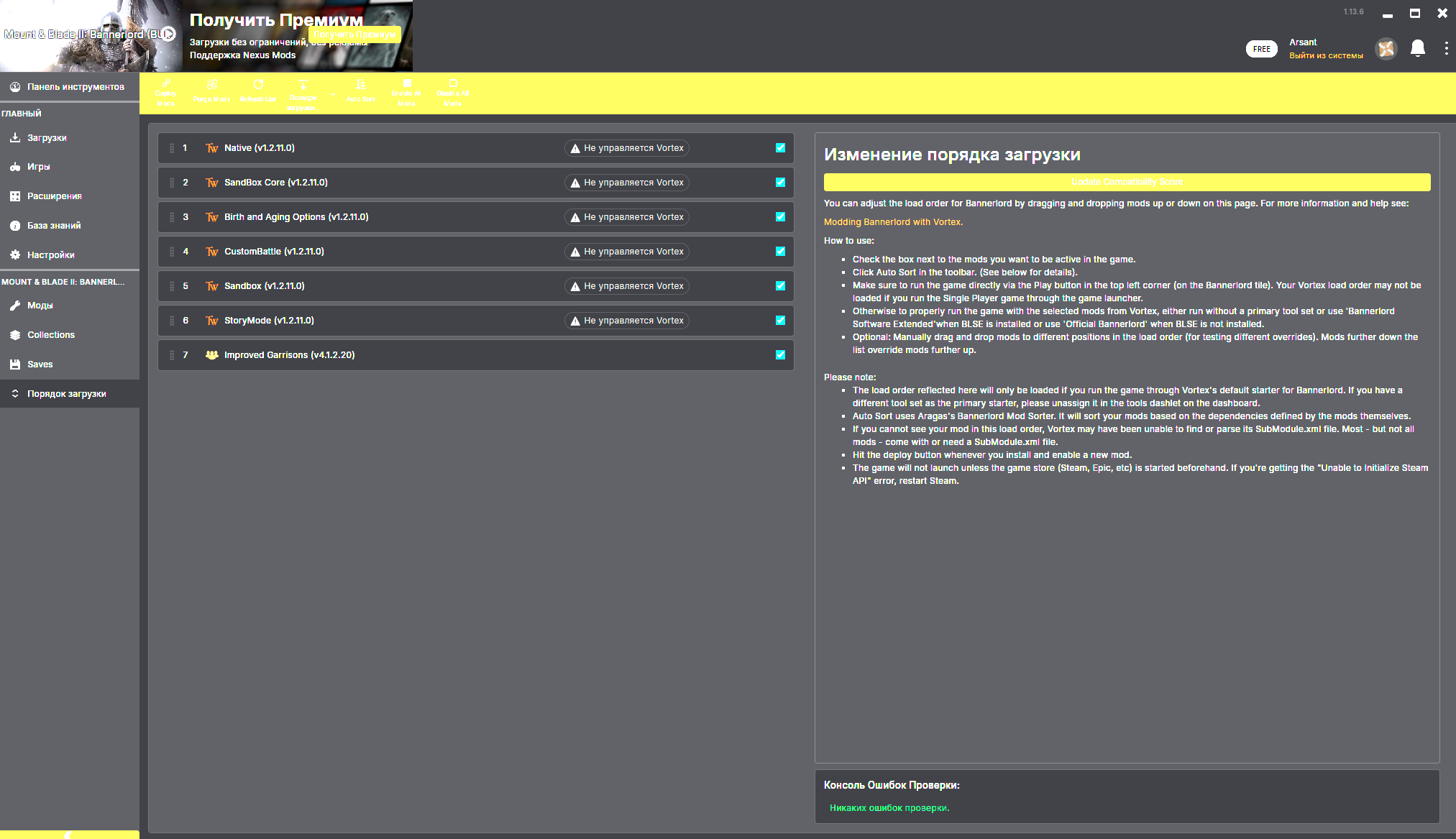Click 'Не управляется Vortex' badge on Sandbox row
This screenshot has width=1456, height=839.
tap(626, 286)
